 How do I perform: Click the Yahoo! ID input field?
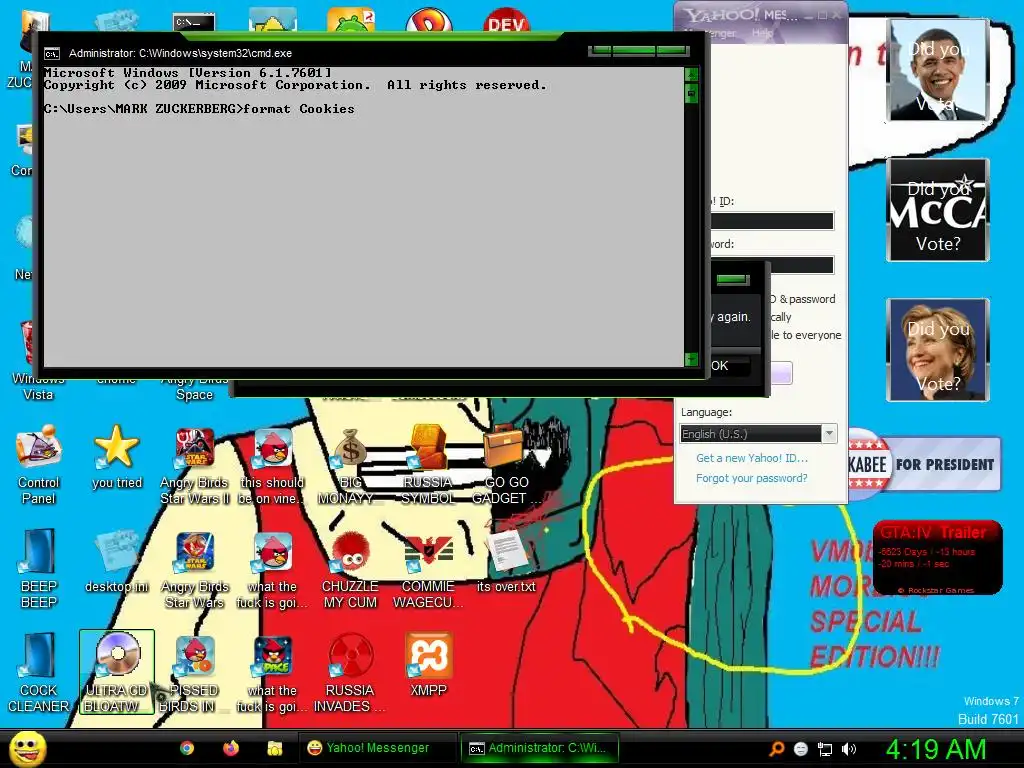tap(772, 221)
